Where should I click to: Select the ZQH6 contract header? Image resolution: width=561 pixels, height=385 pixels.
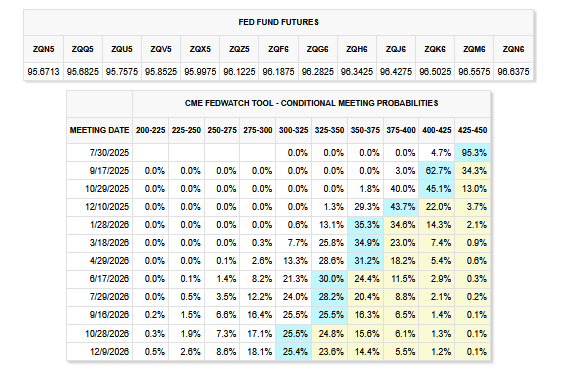[x=357, y=49]
